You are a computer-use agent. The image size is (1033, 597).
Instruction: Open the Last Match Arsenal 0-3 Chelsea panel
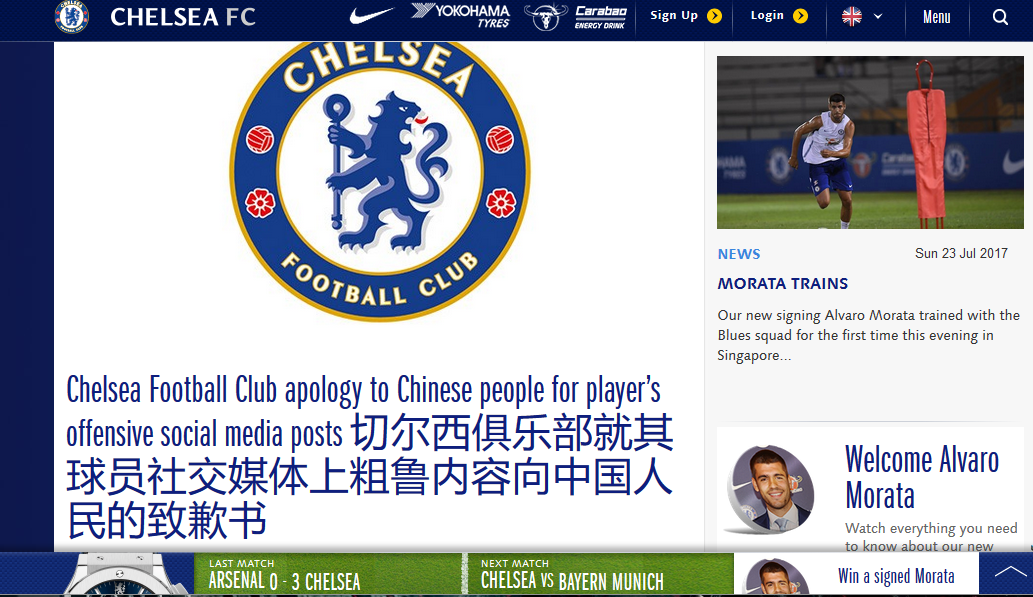[x=327, y=574]
